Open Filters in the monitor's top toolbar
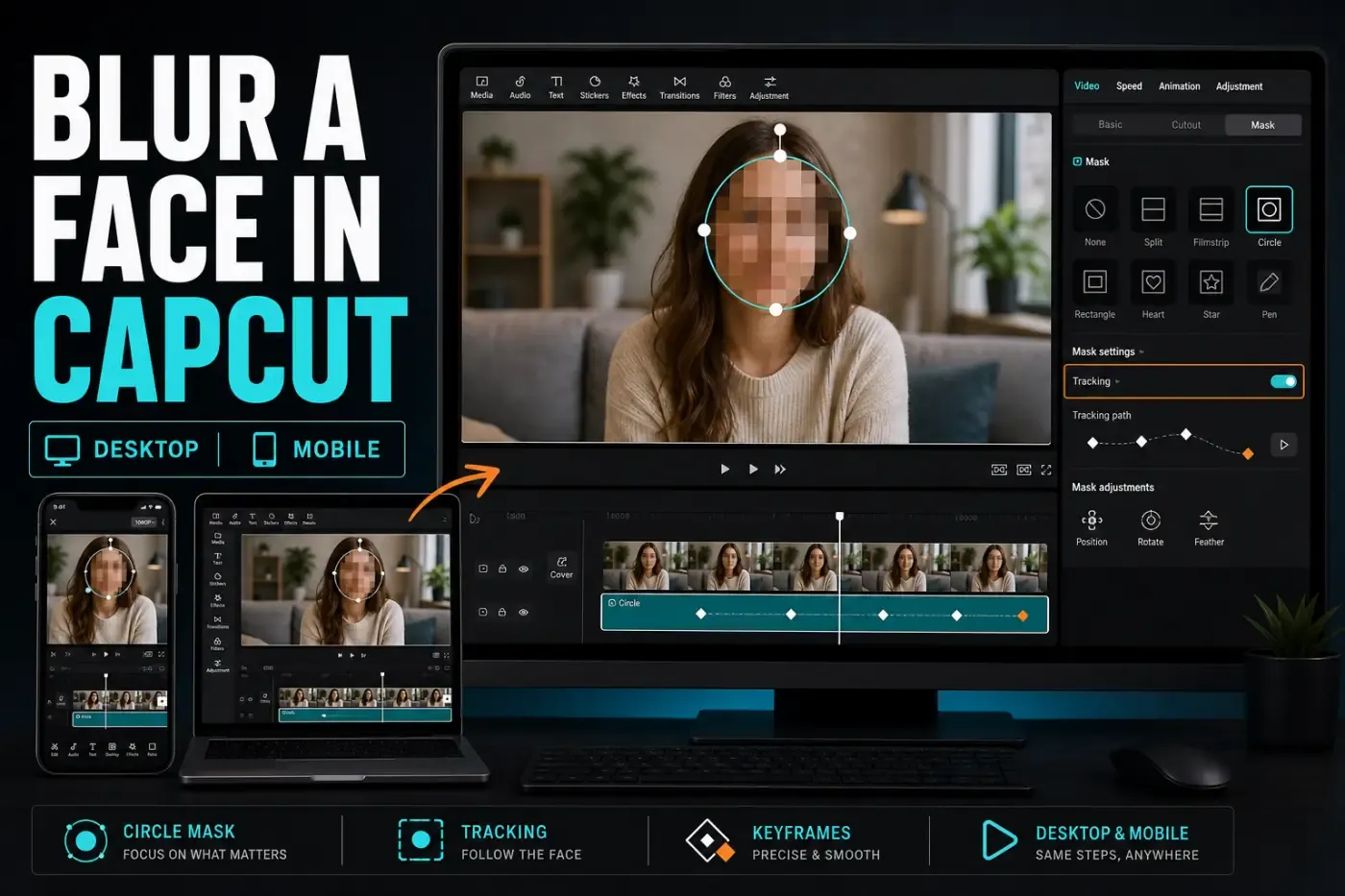Viewport: 1345px width, 896px height. click(725, 87)
